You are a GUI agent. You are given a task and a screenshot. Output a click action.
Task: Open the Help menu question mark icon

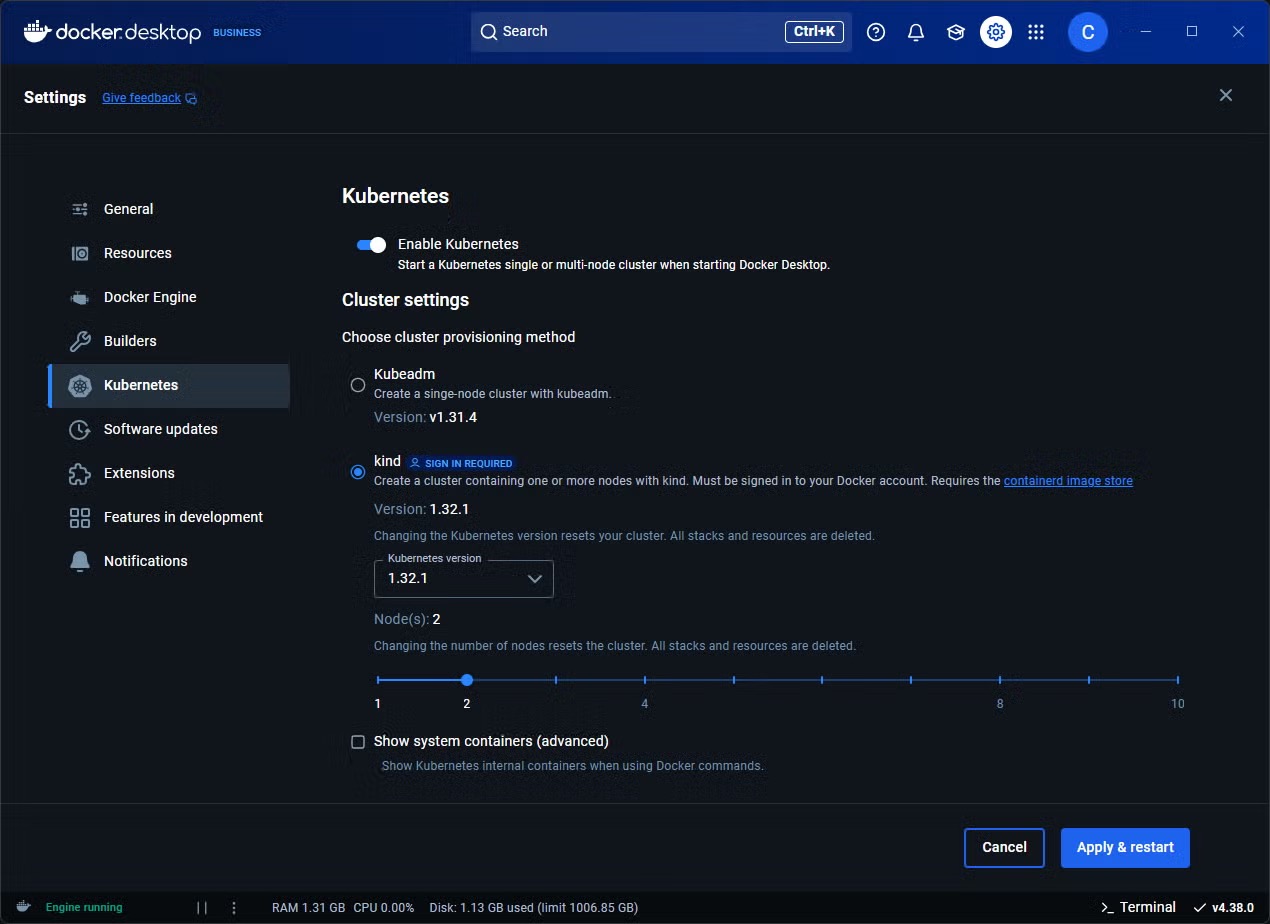[x=876, y=32]
